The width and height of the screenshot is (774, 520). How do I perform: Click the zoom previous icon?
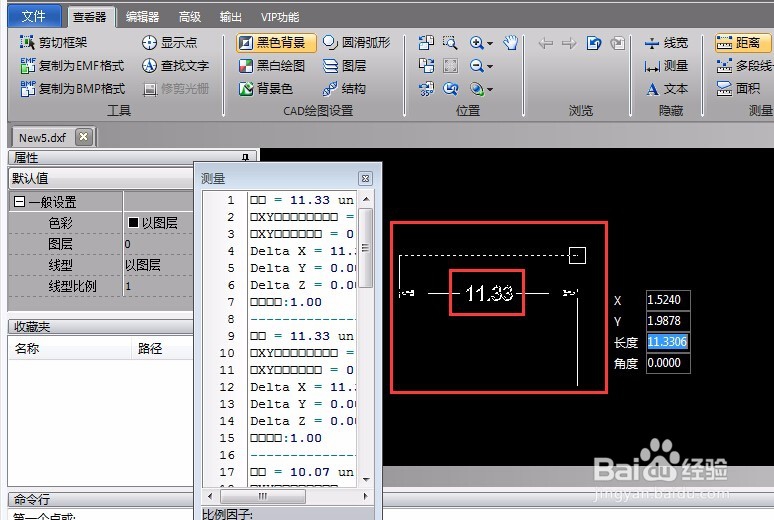click(x=450, y=89)
